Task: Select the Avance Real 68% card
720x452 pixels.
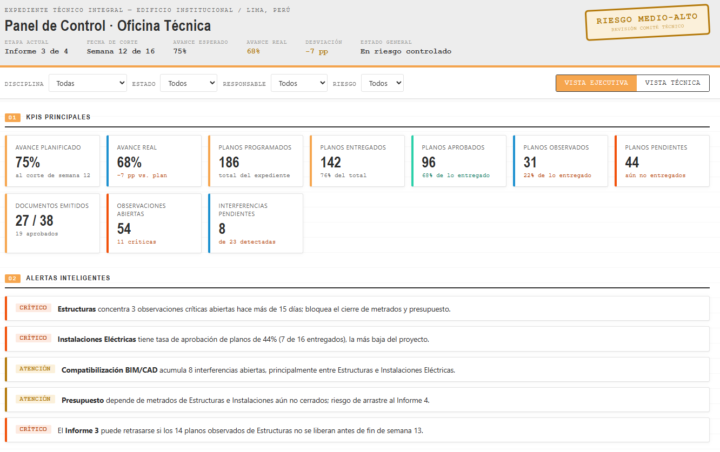Action: pos(154,161)
